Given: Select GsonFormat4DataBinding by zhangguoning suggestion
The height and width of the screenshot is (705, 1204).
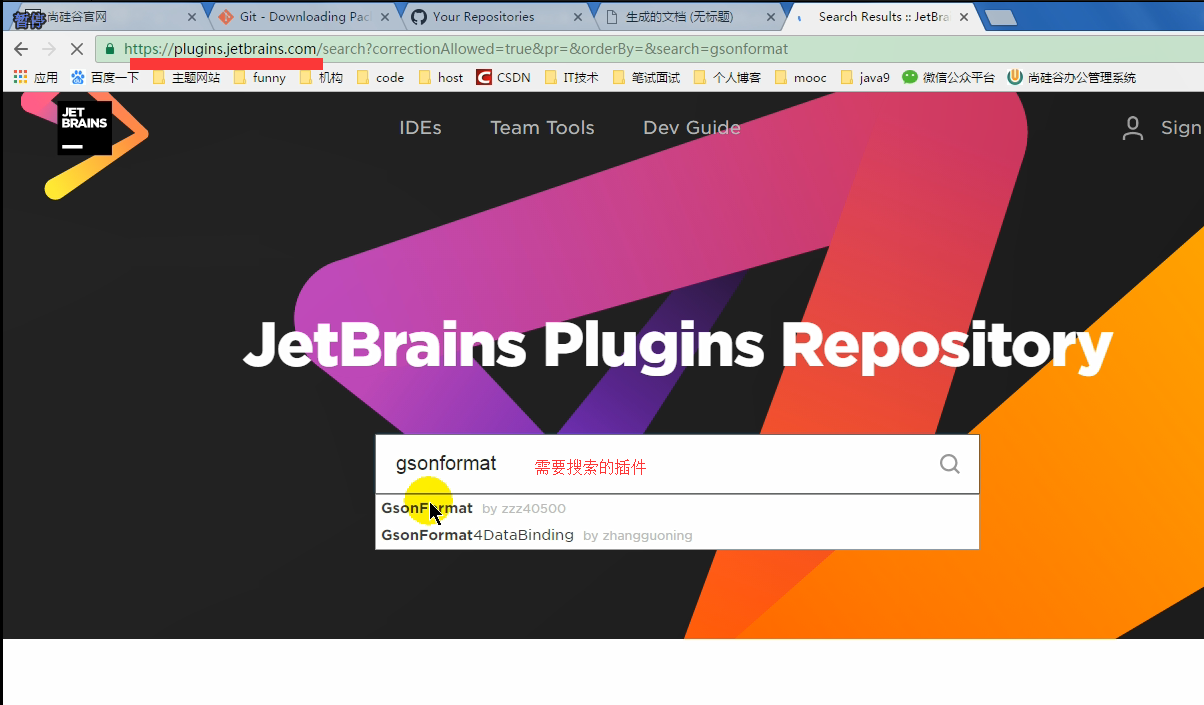Looking at the screenshot, I should point(677,535).
